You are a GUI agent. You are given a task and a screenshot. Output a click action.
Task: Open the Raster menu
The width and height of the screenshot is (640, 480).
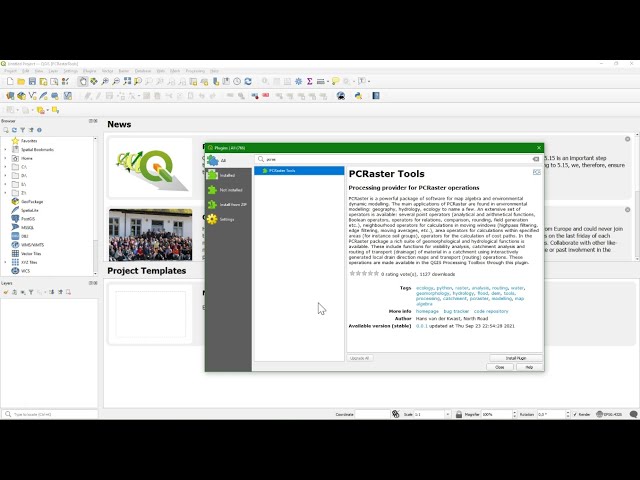pos(124,71)
